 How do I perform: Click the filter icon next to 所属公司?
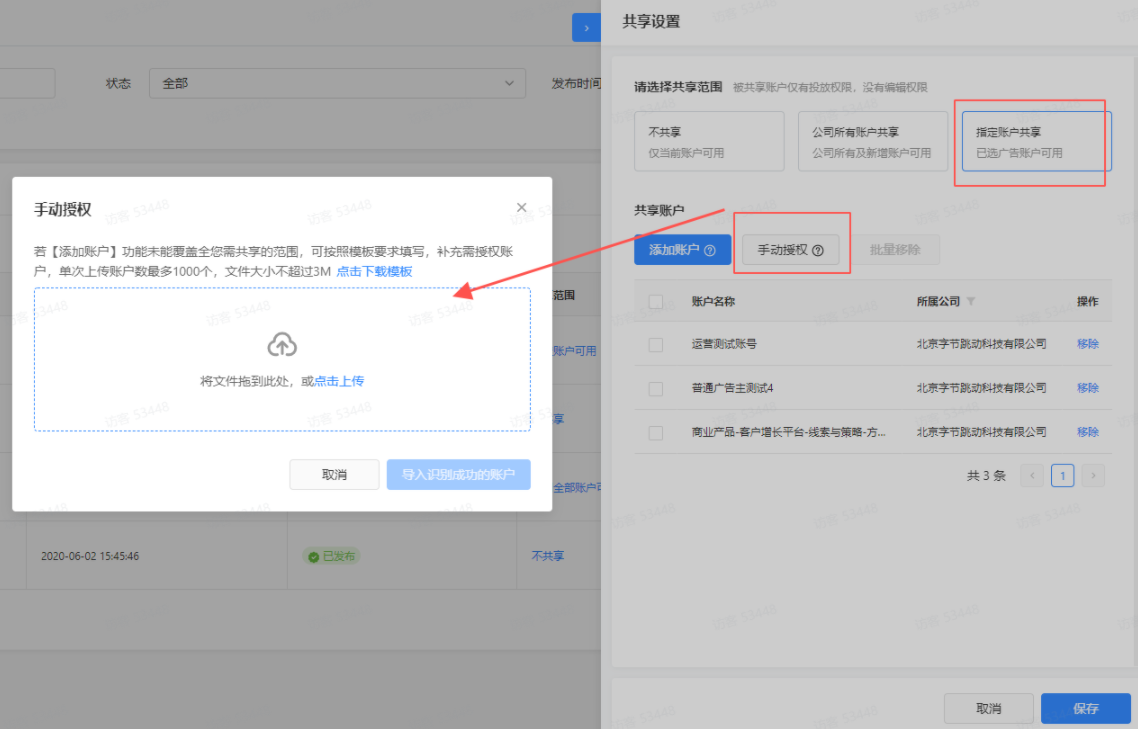pos(973,301)
